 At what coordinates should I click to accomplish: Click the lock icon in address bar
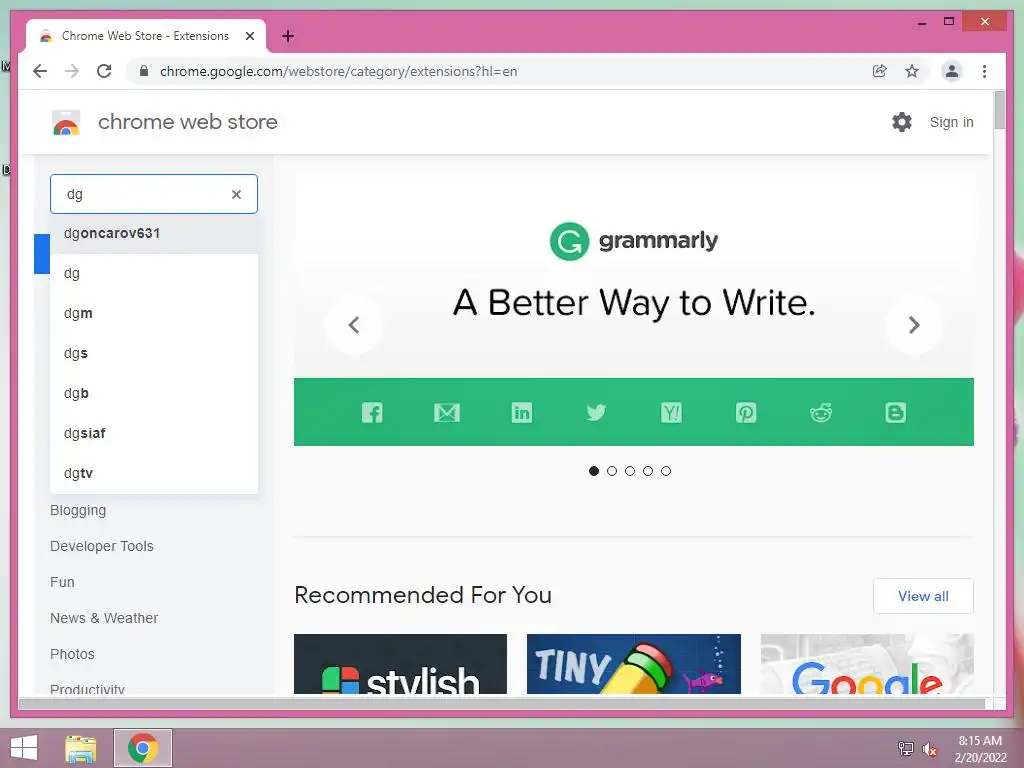pyautogui.click(x=144, y=71)
